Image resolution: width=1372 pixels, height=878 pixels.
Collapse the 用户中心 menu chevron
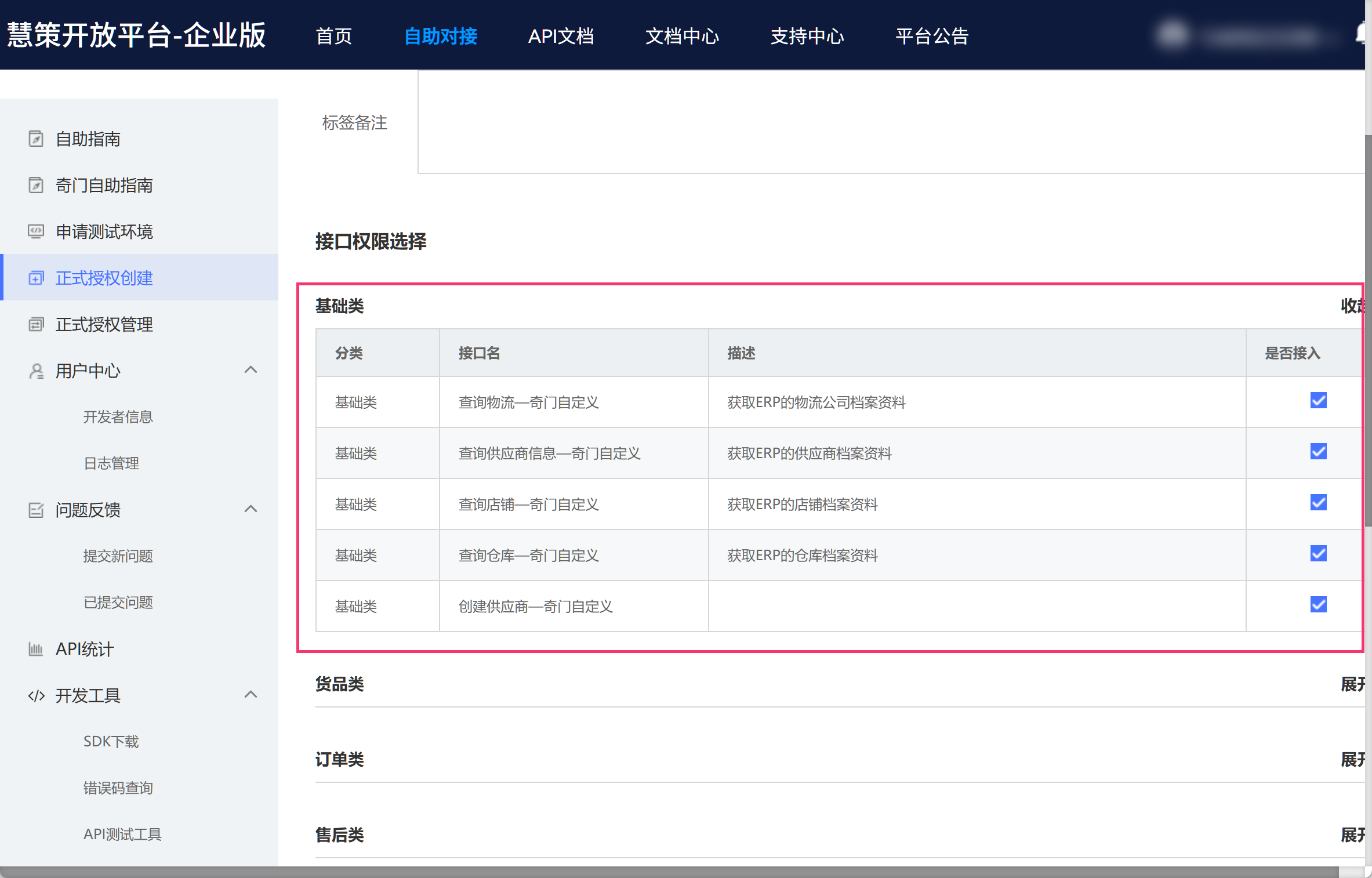click(x=251, y=370)
